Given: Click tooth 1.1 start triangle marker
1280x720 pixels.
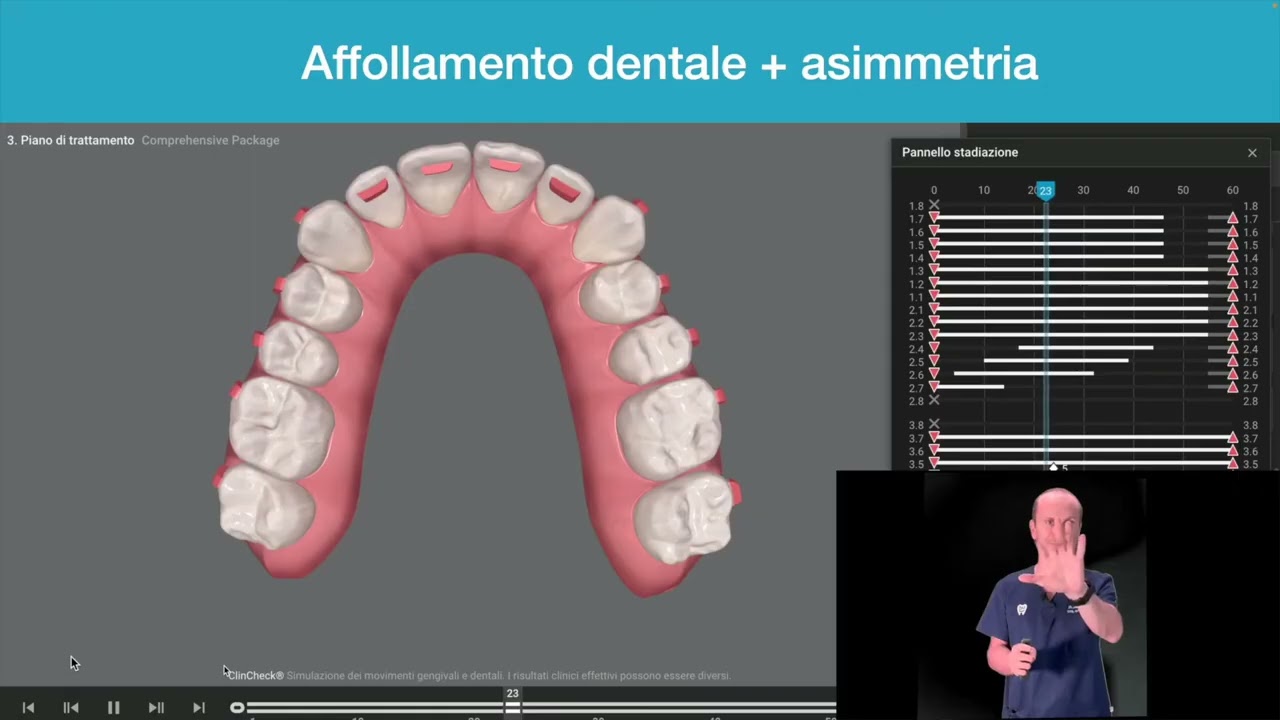Looking at the screenshot, I should 934,295.
